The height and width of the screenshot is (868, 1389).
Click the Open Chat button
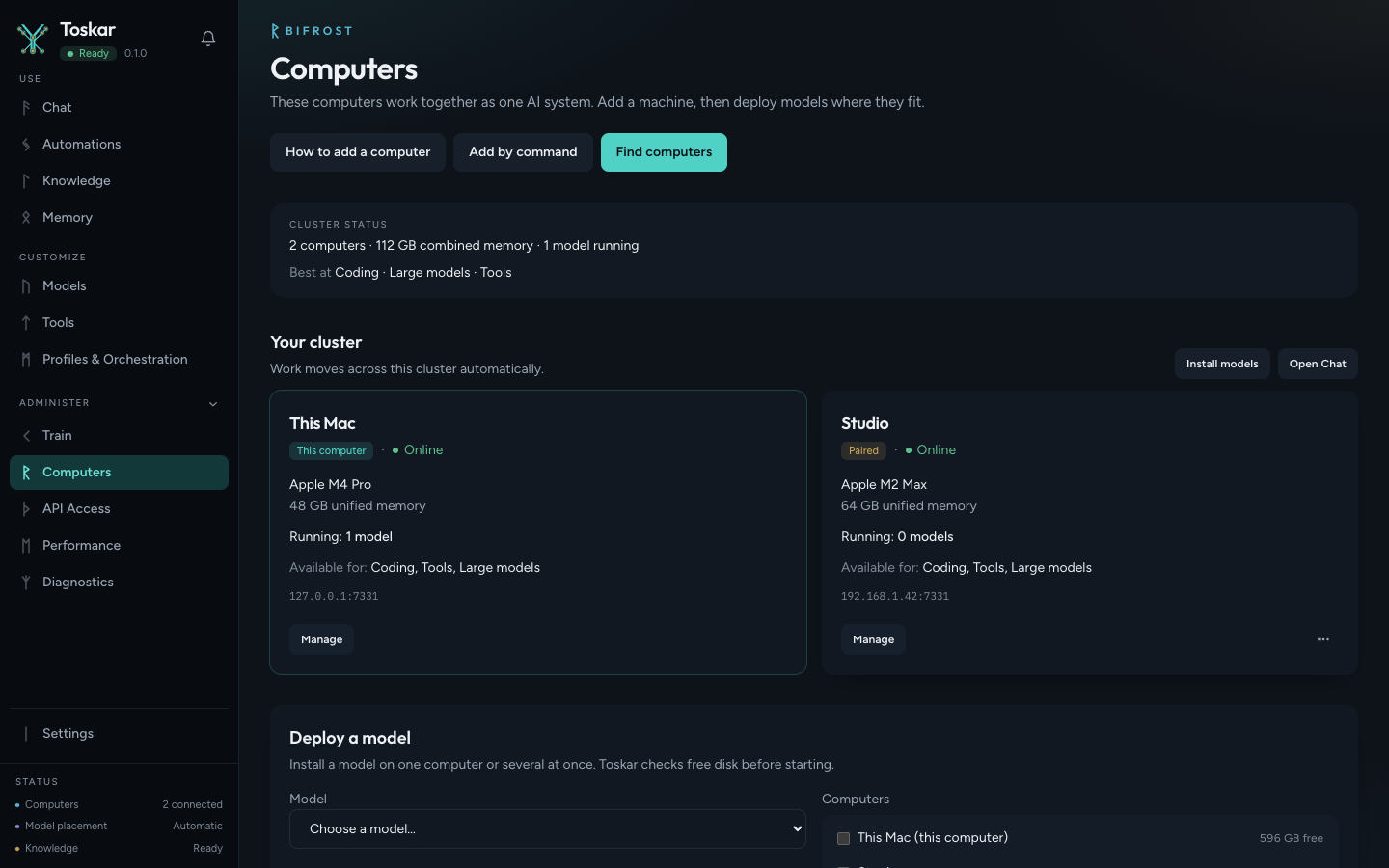point(1318,364)
